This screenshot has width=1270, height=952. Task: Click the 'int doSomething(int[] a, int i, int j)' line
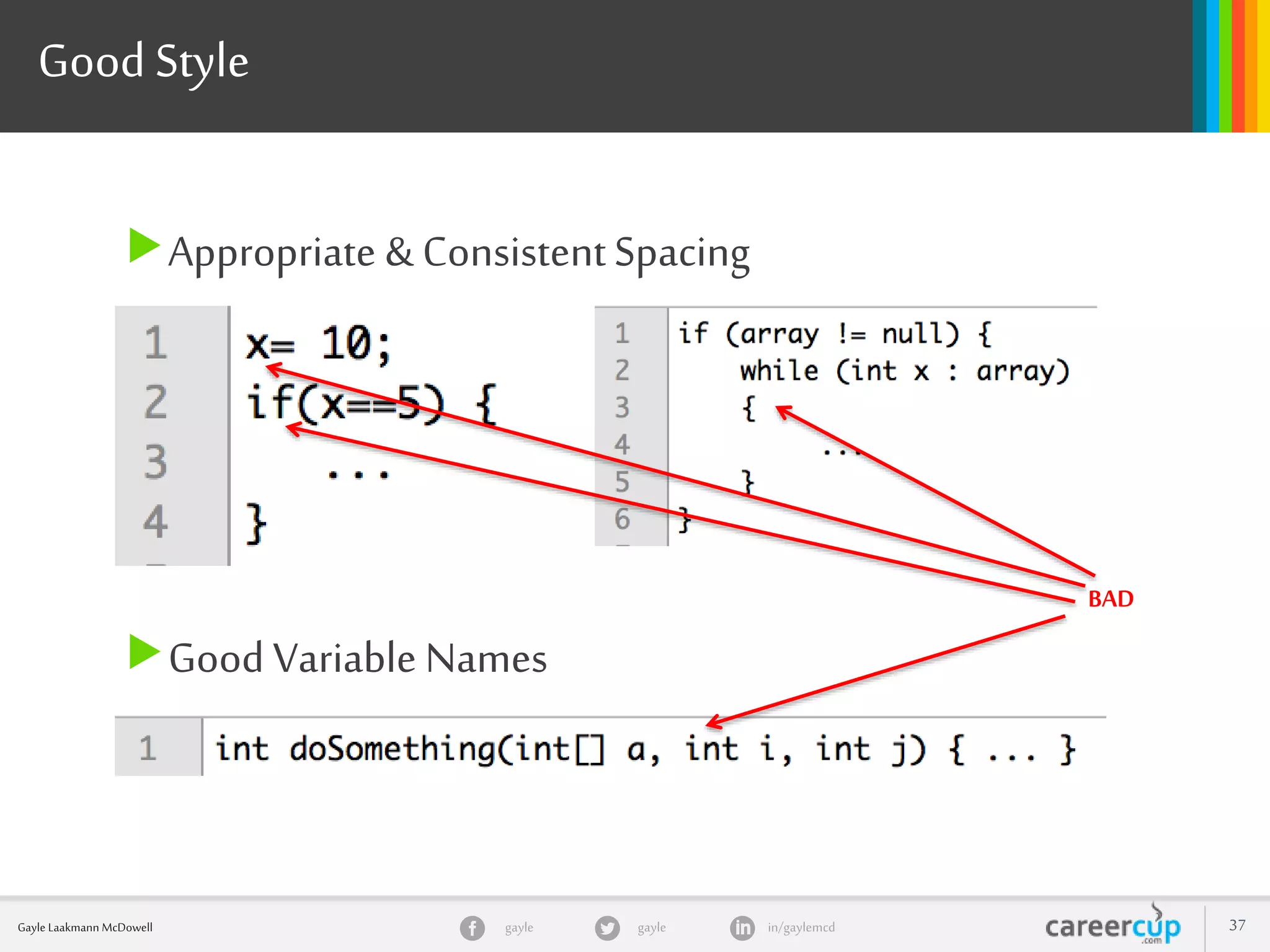click(645, 749)
